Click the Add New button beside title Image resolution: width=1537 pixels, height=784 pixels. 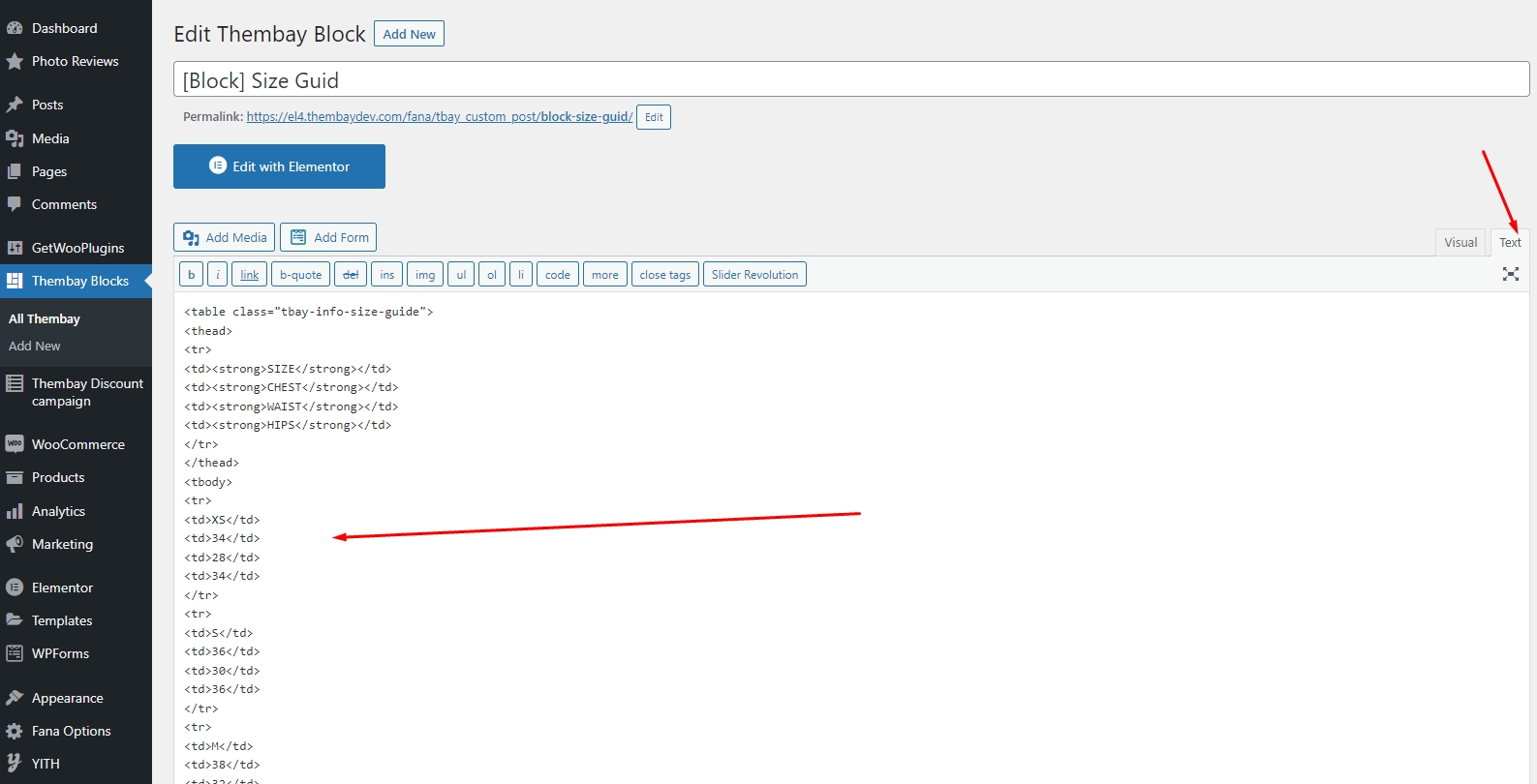(x=409, y=34)
